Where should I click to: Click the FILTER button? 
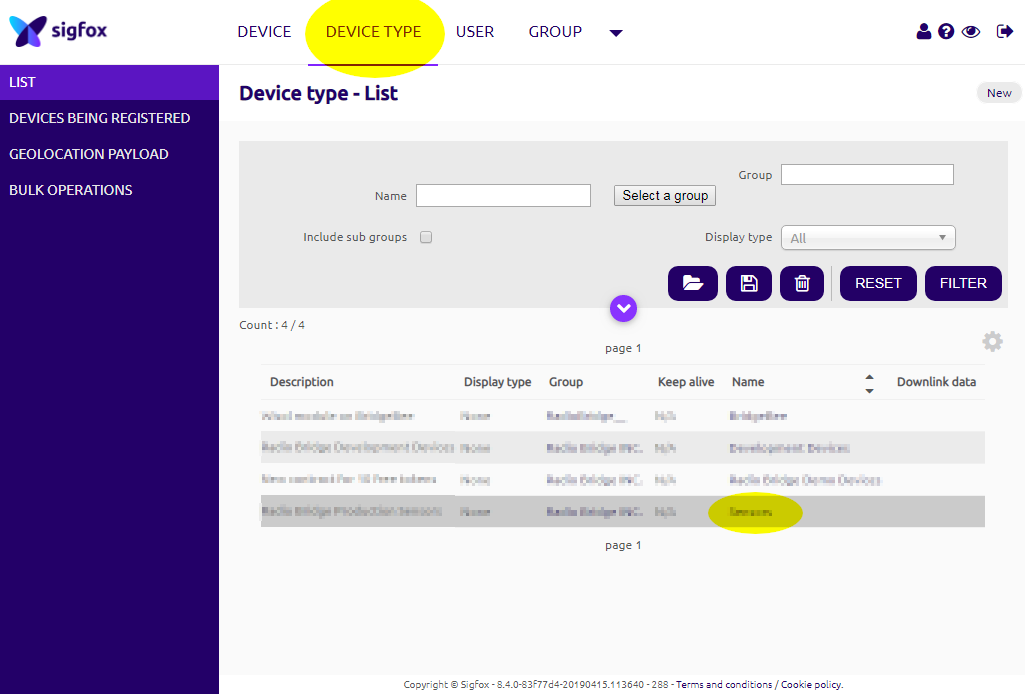[963, 283]
